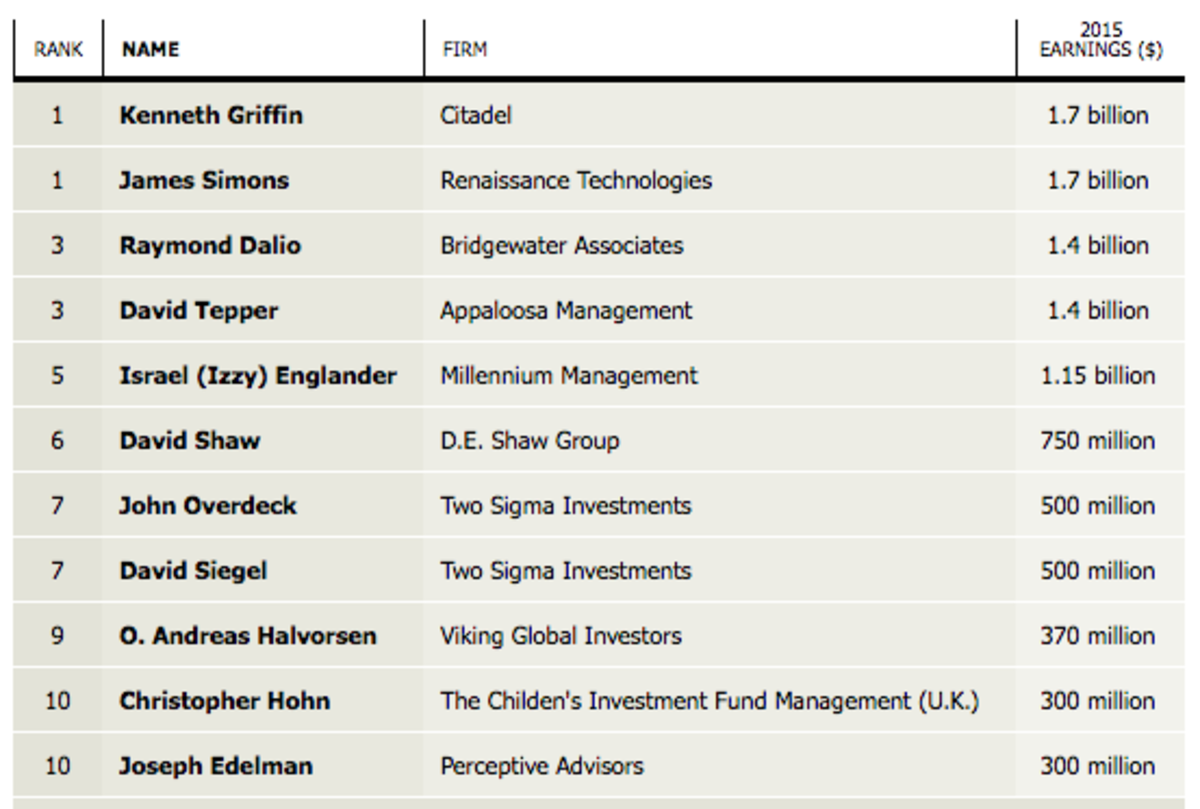Screen dimensions: 1200x809
Task: Click the 750 million earnings cell
Action: [1097, 441]
